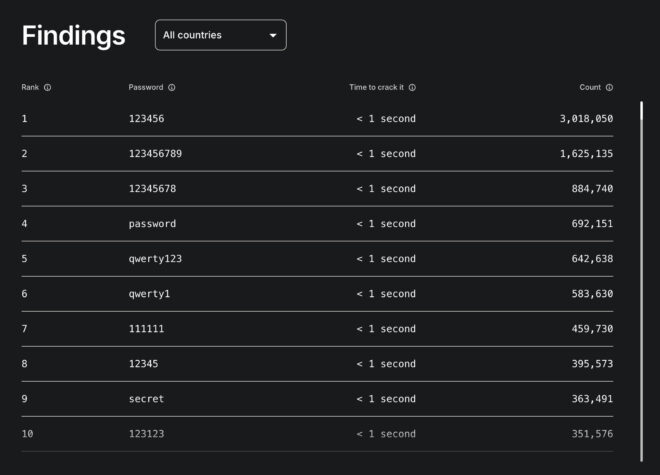
Task: Click info icon next to Time to crack it
Action: click(x=412, y=88)
